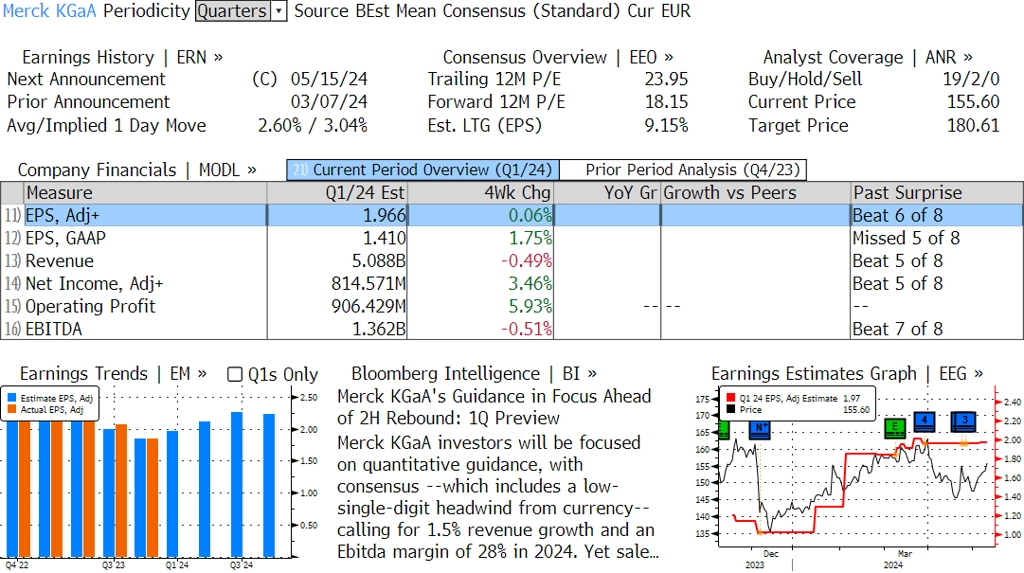Click the Beat 7 of 8 cell
1024x573 pixels.
pyautogui.click(x=897, y=329)
